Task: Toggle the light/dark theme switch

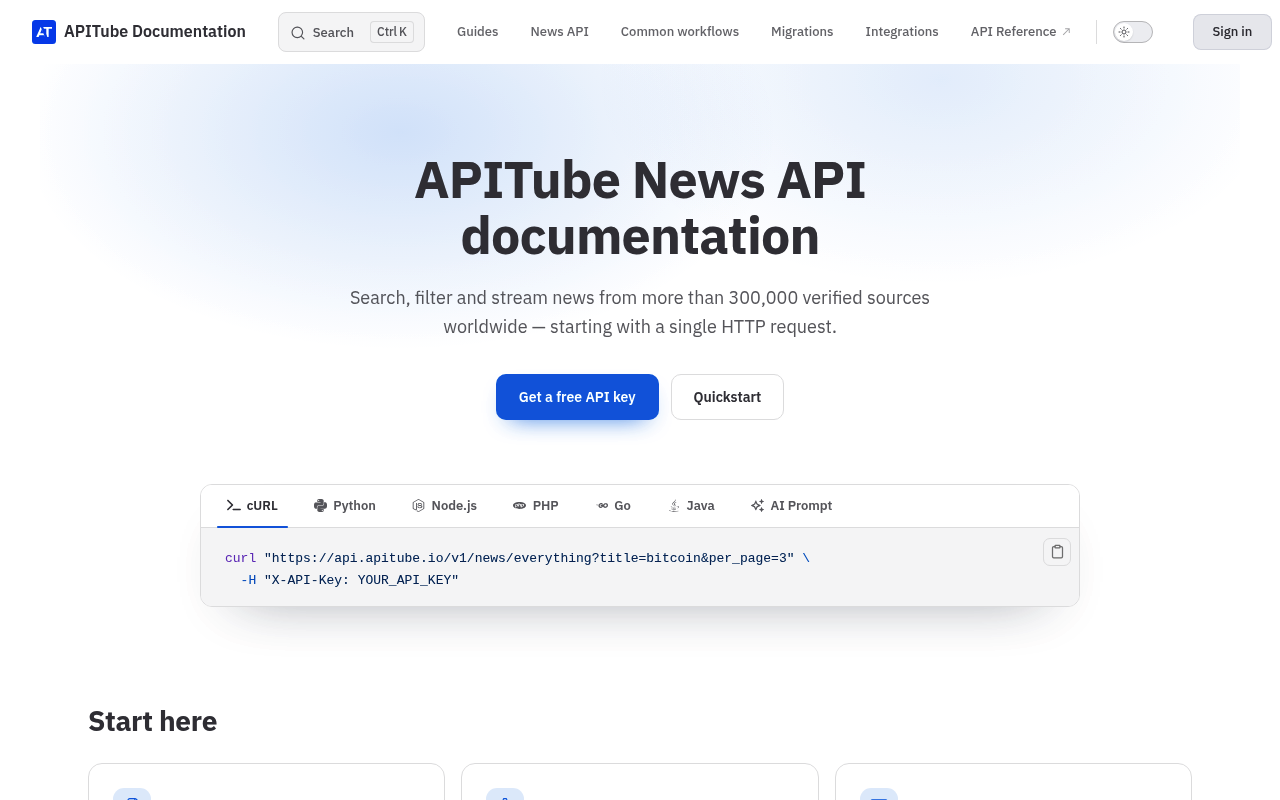Action: 1133,32
